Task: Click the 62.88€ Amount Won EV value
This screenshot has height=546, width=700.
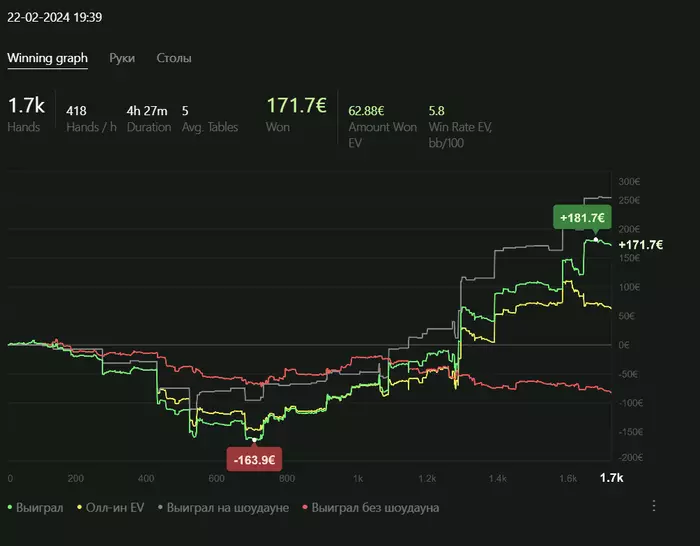Action: (x=366, y=111)
